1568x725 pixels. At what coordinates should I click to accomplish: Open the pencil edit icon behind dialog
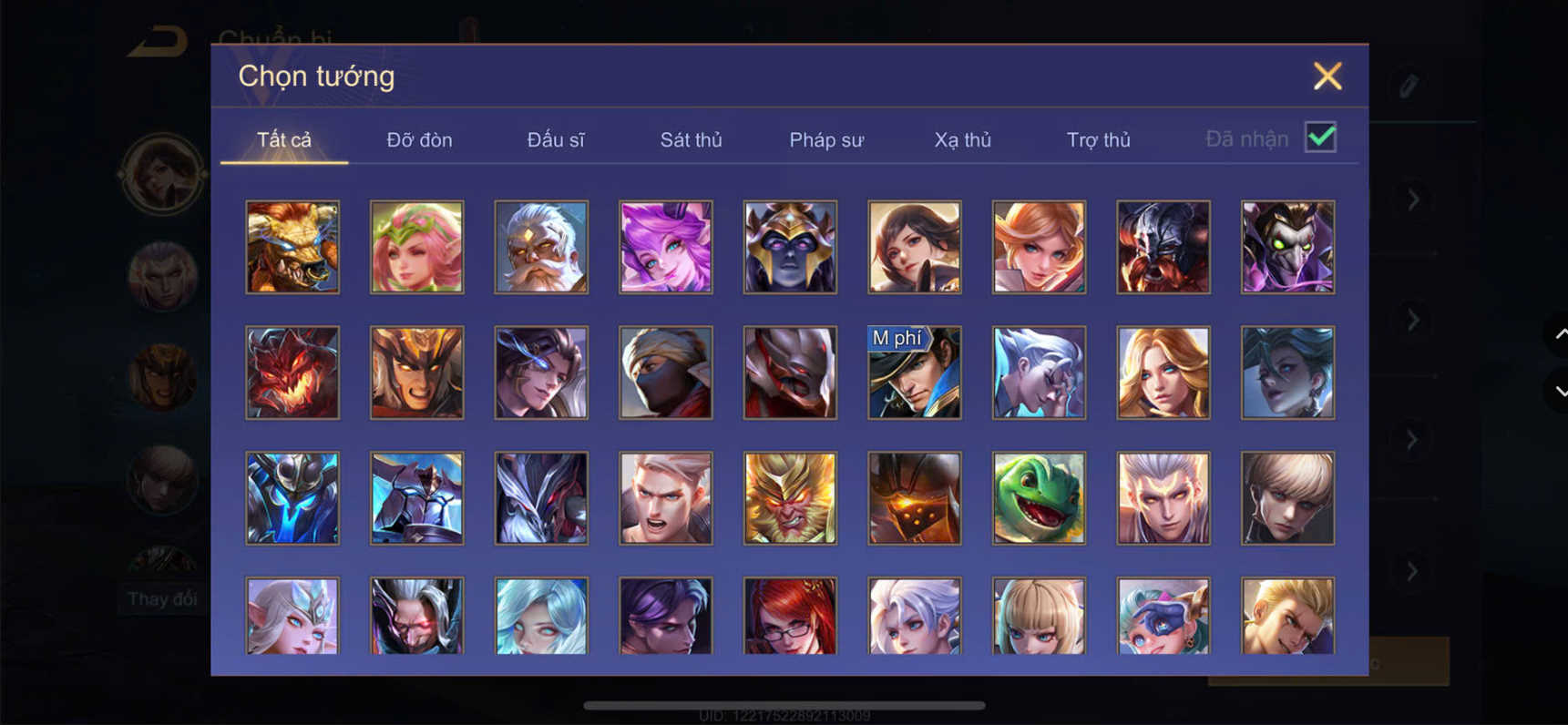tap(1409, 86)
